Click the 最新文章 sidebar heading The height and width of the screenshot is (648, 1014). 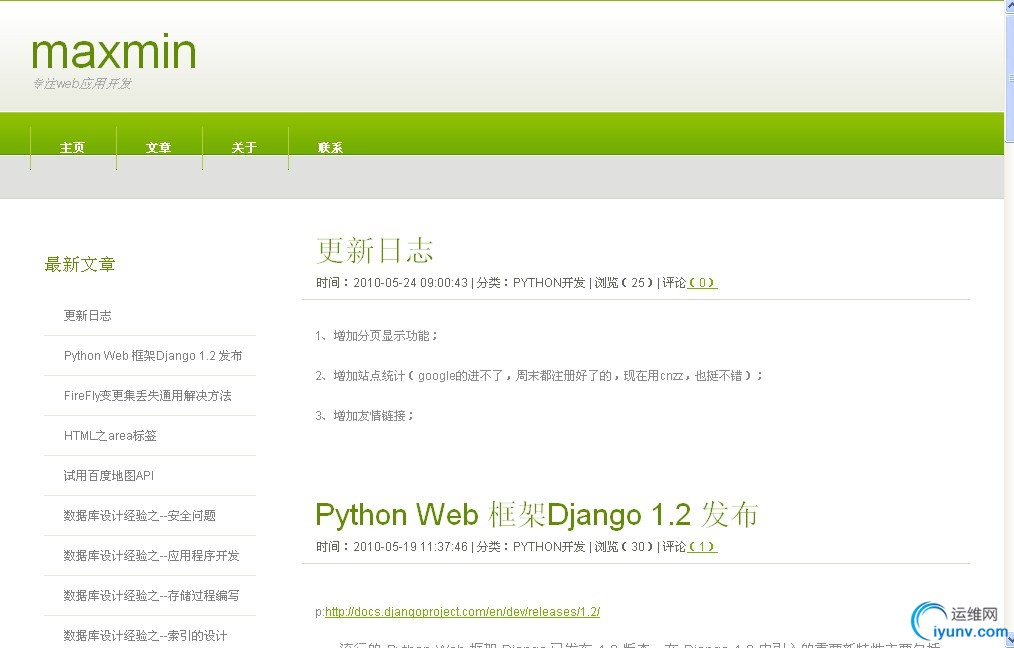click(x=80, y=265)
